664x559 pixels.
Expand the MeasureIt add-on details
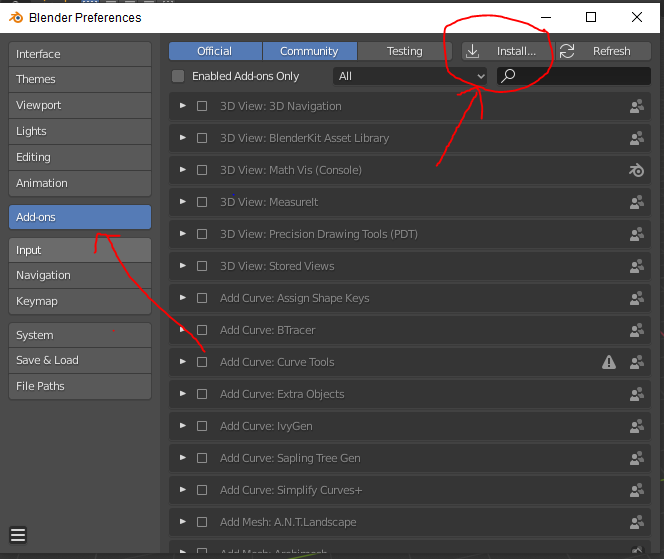click(183, 202)
